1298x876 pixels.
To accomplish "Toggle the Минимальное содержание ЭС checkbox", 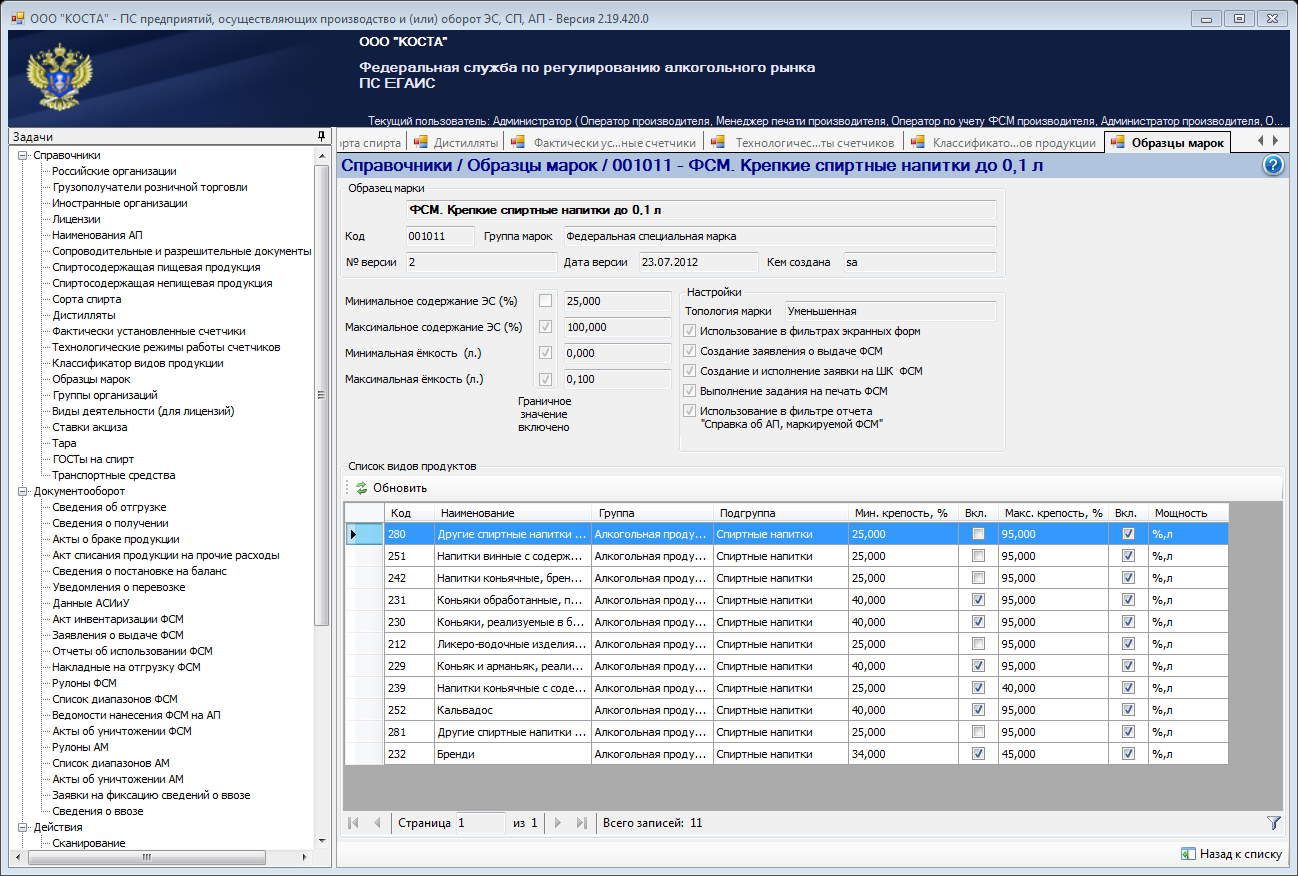I will tap(545, 300).
